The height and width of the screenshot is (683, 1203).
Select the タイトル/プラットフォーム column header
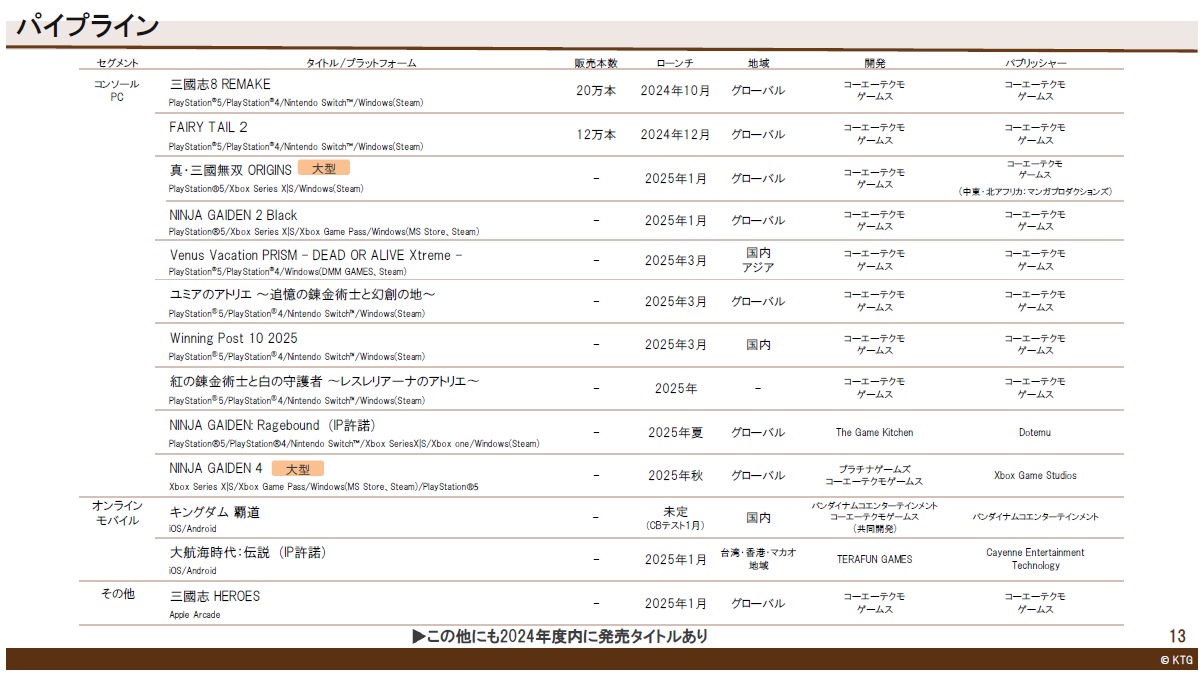click(x=361, y=63)
